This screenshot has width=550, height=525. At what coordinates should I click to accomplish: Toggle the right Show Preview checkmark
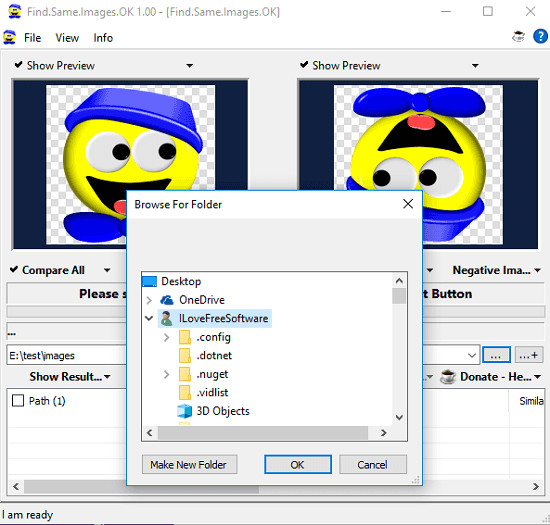[x=304, y=65]
